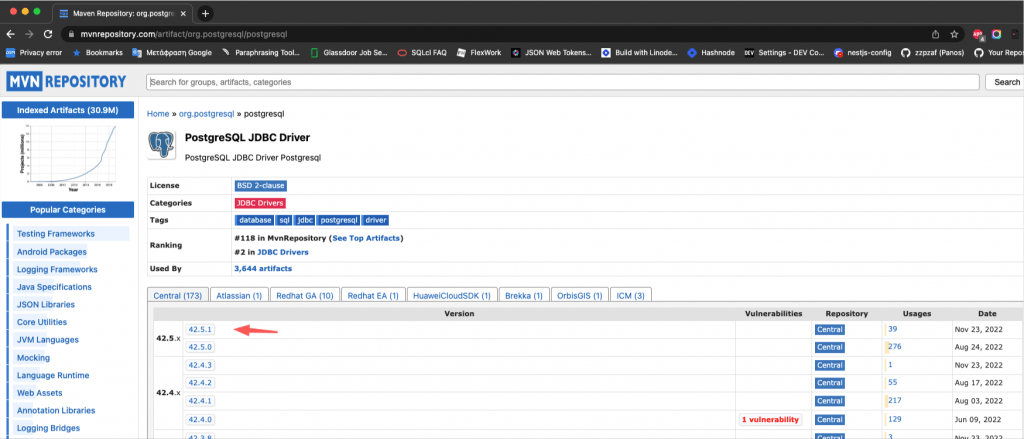The image size is (1024, 439).
Task: Open version 42.4.0
Action: (x=200, y=419)
